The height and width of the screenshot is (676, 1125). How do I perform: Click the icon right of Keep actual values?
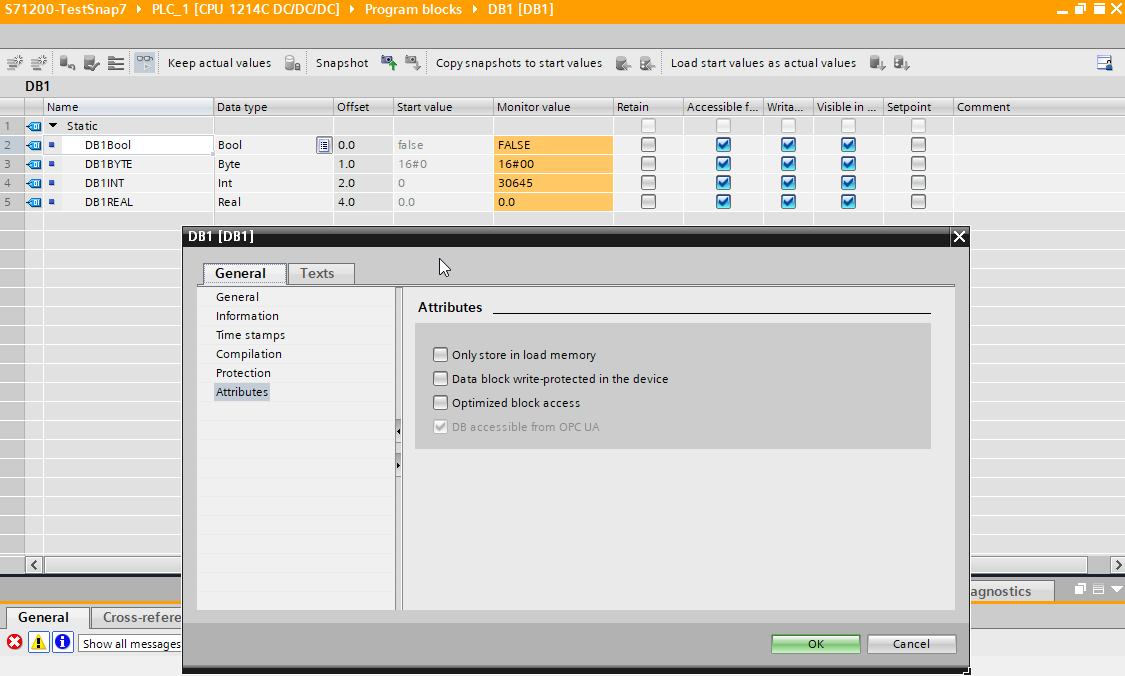(292, 63)
